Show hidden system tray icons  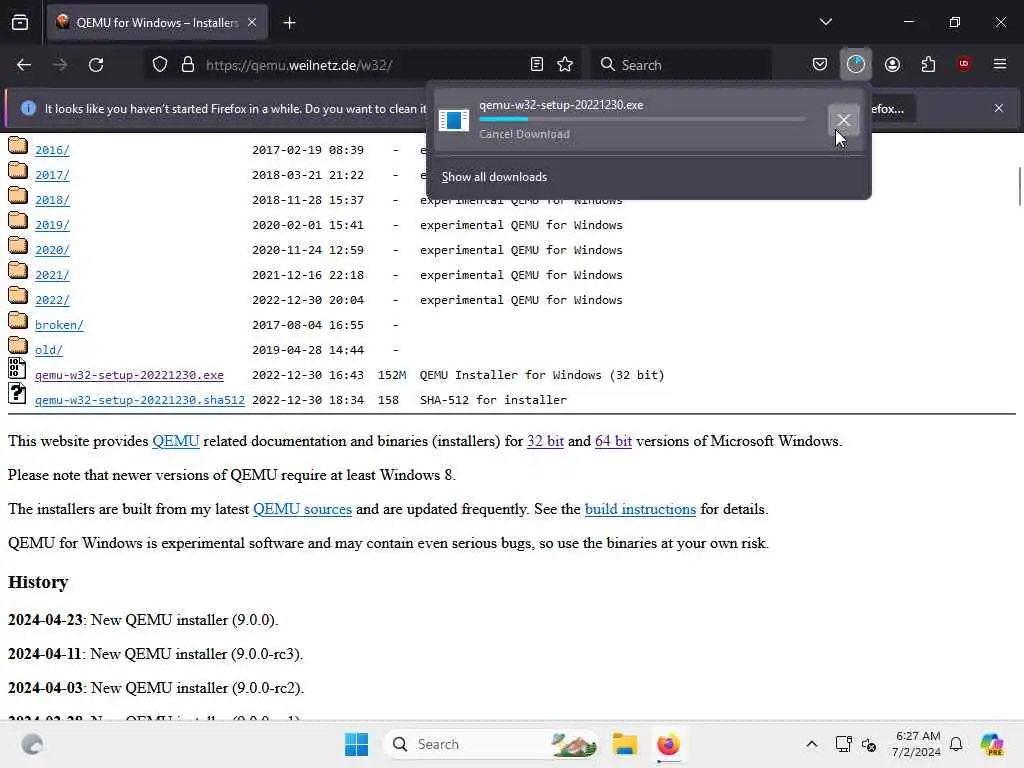812,744
